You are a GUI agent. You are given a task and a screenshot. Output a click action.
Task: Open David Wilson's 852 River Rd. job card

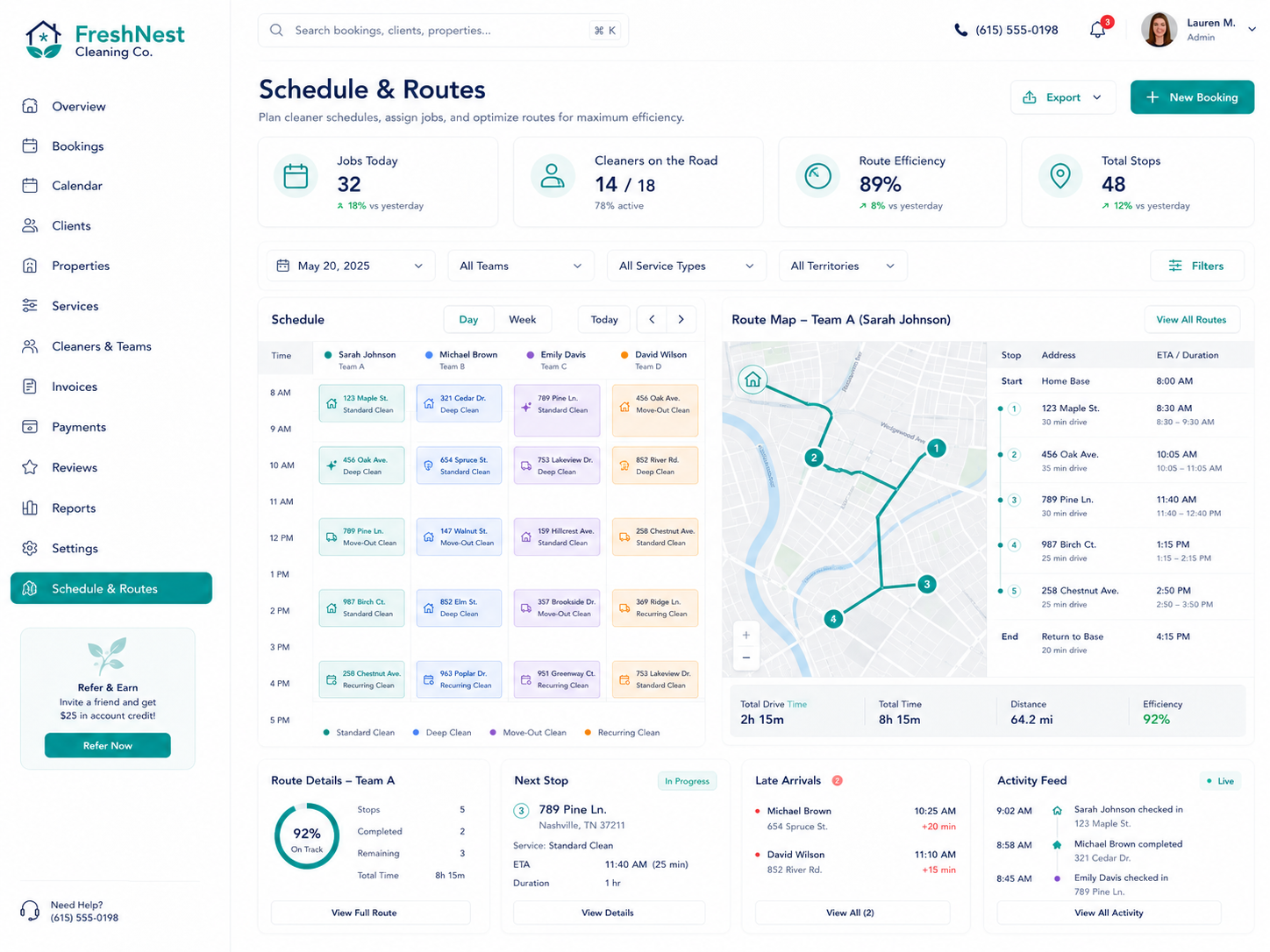pyautogui.click(x=655, y=465)
